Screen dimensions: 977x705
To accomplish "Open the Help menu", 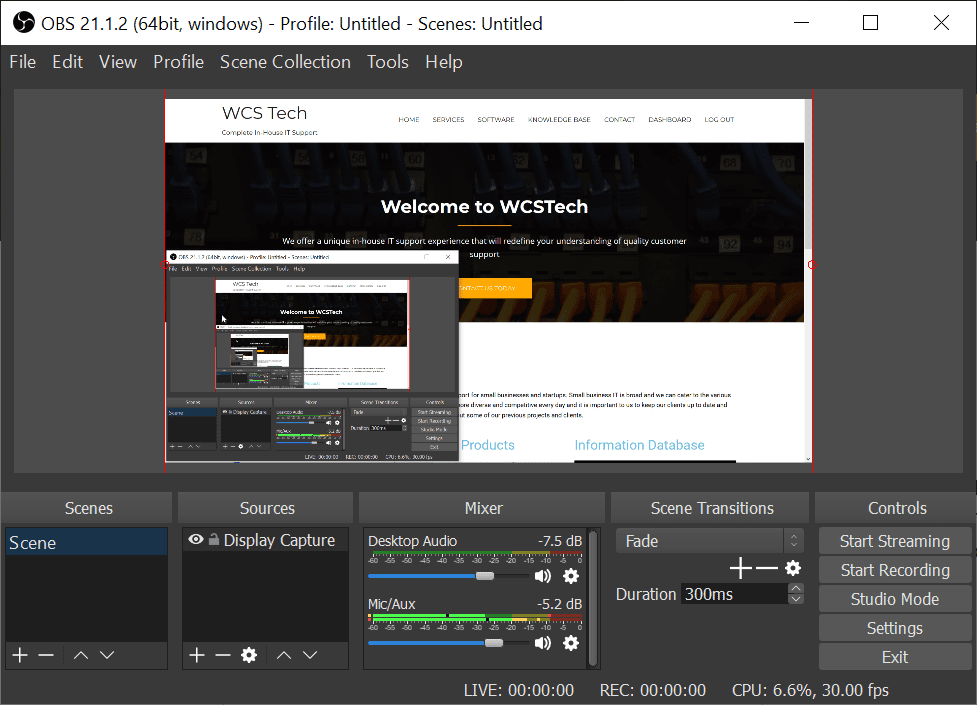I will coord(444,62).
